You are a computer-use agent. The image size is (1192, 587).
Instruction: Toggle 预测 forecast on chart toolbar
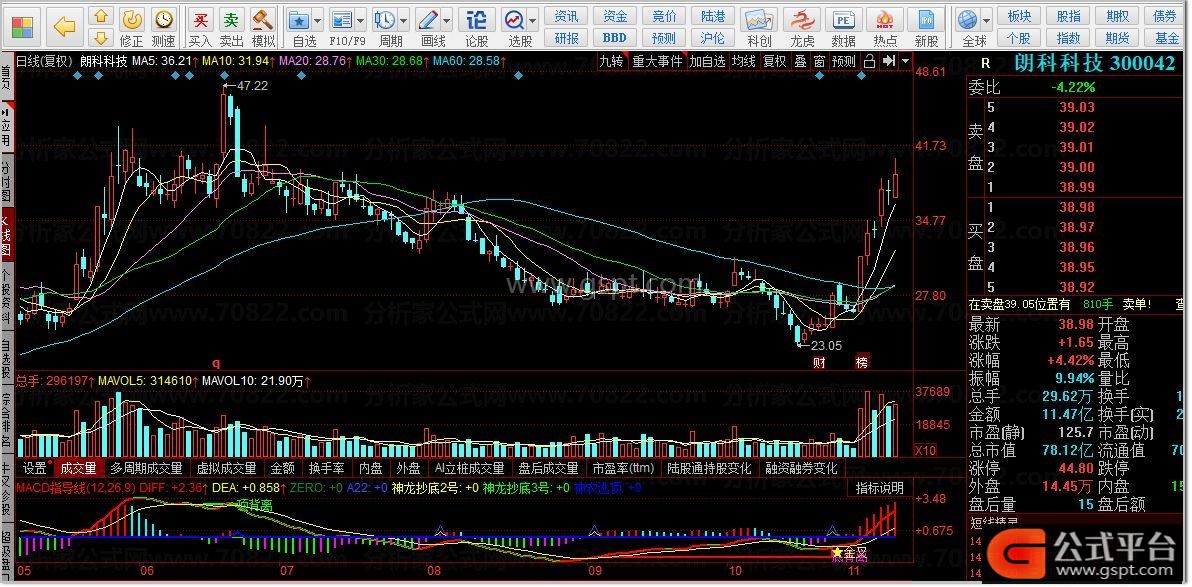(x=844, y=62)
